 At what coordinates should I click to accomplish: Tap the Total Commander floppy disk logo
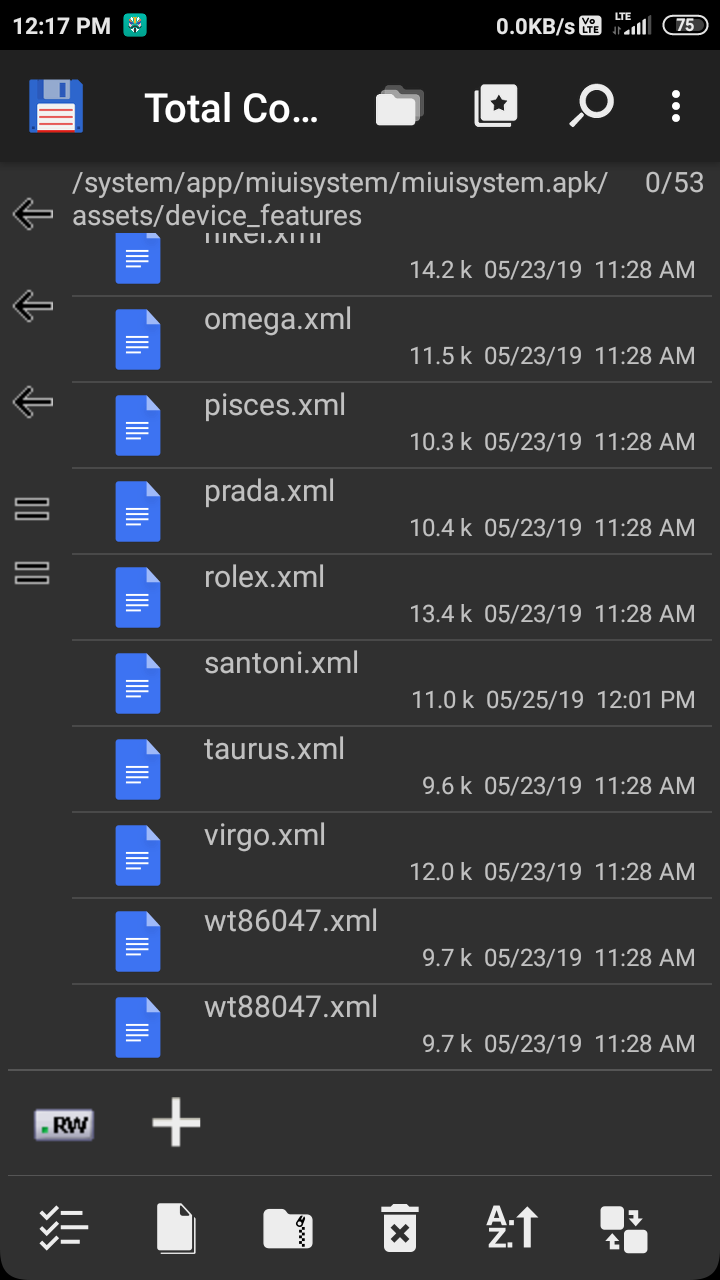(x=56, y=106)
